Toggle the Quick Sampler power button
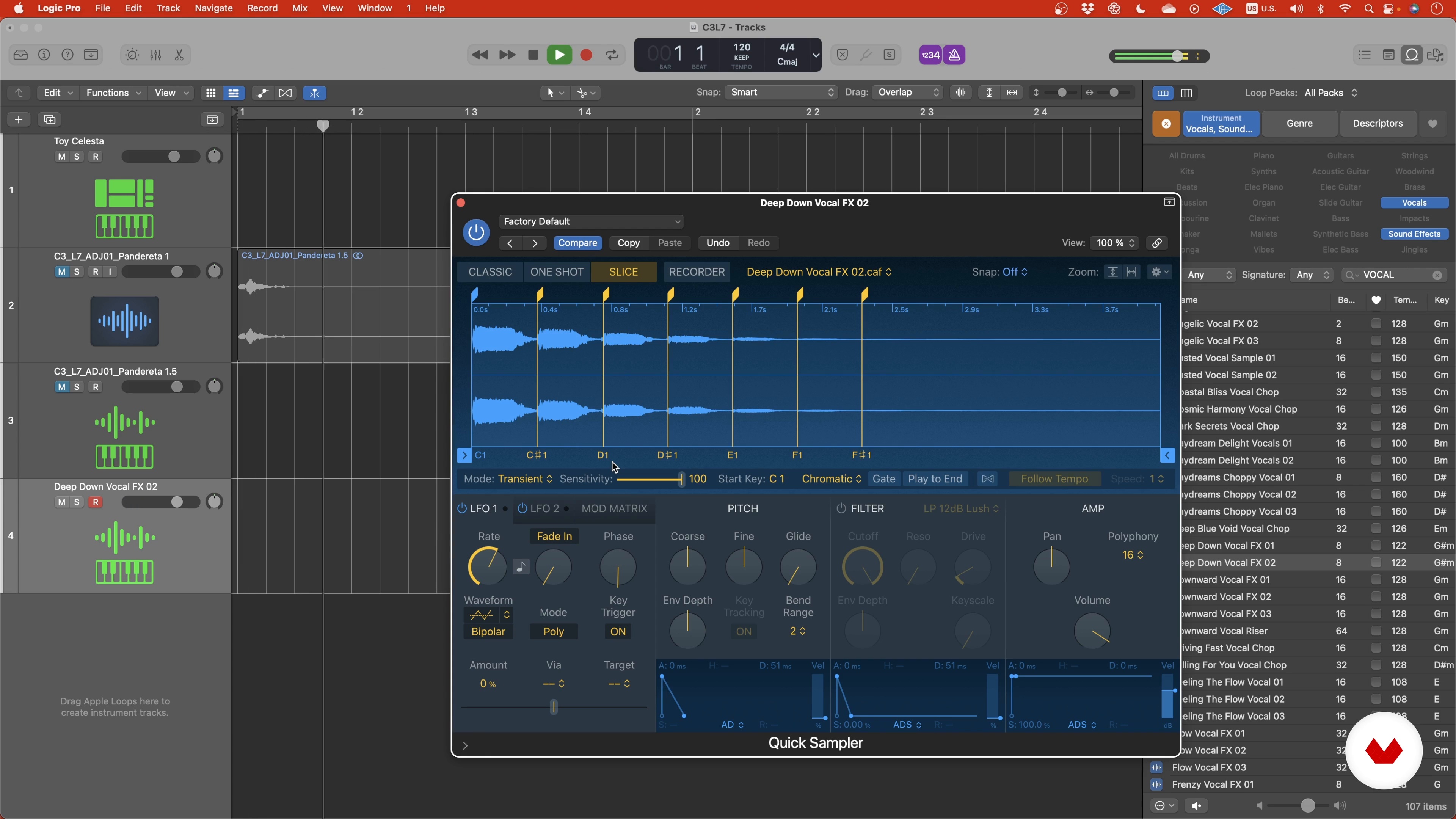Image resolution: width=1456 pixels, height=819 pixels. click(476, 232)
